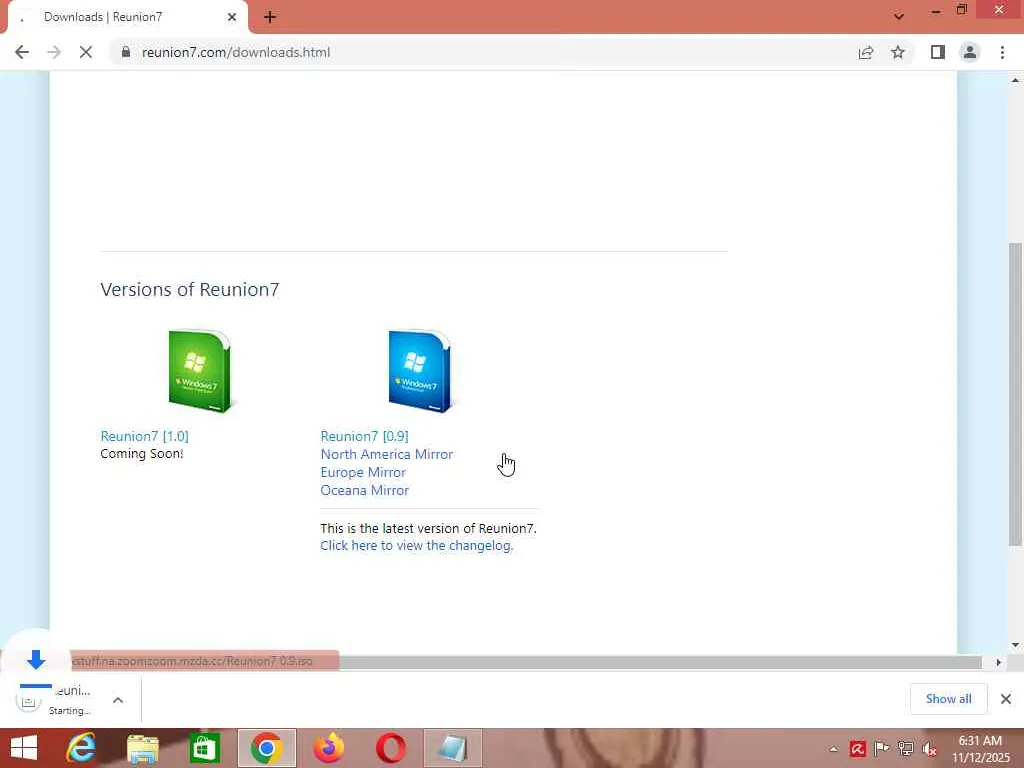Open the Action Center flag icon
This screenshot has height=768, width=1024.
pos(881,748)
